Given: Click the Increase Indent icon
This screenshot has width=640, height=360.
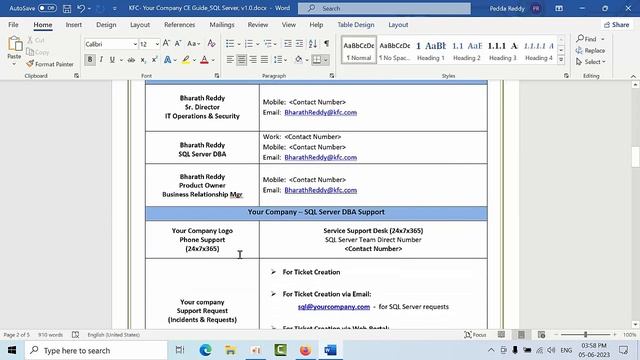Looking at the screenshot, I should pos(299,44).
